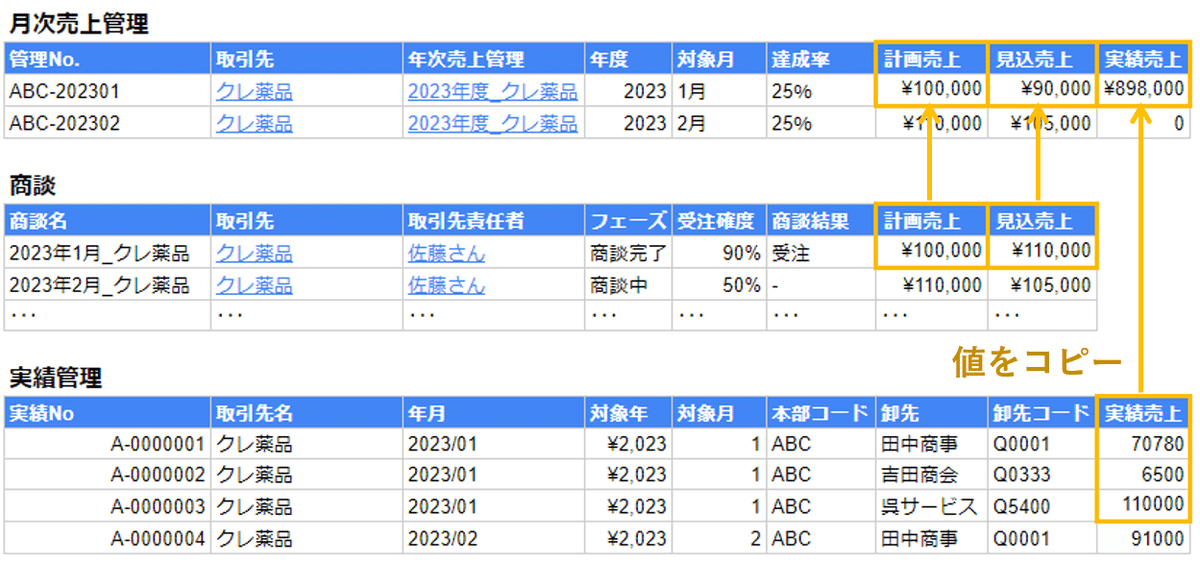Select the 6500 actual sales cell
The height and width of the screenshot is (563, 1200).
click(1143, 475)
